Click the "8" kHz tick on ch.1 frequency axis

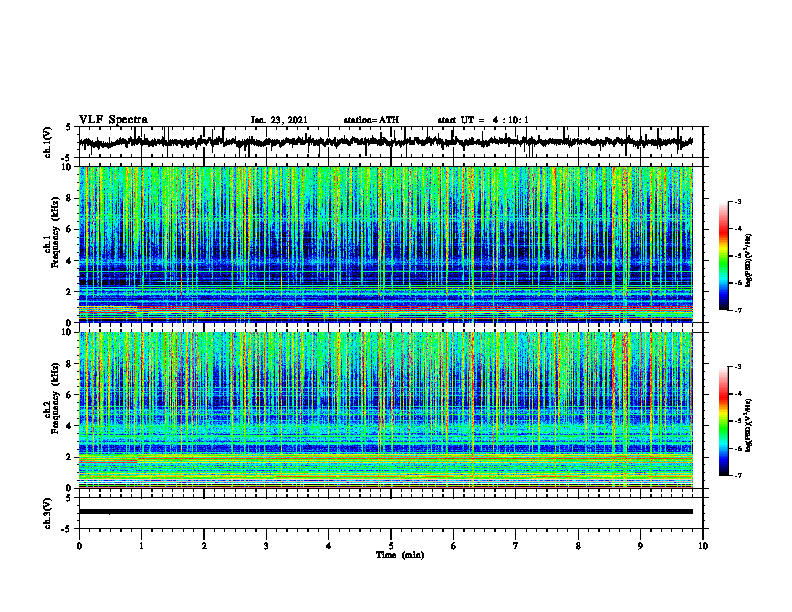(70, 198)
